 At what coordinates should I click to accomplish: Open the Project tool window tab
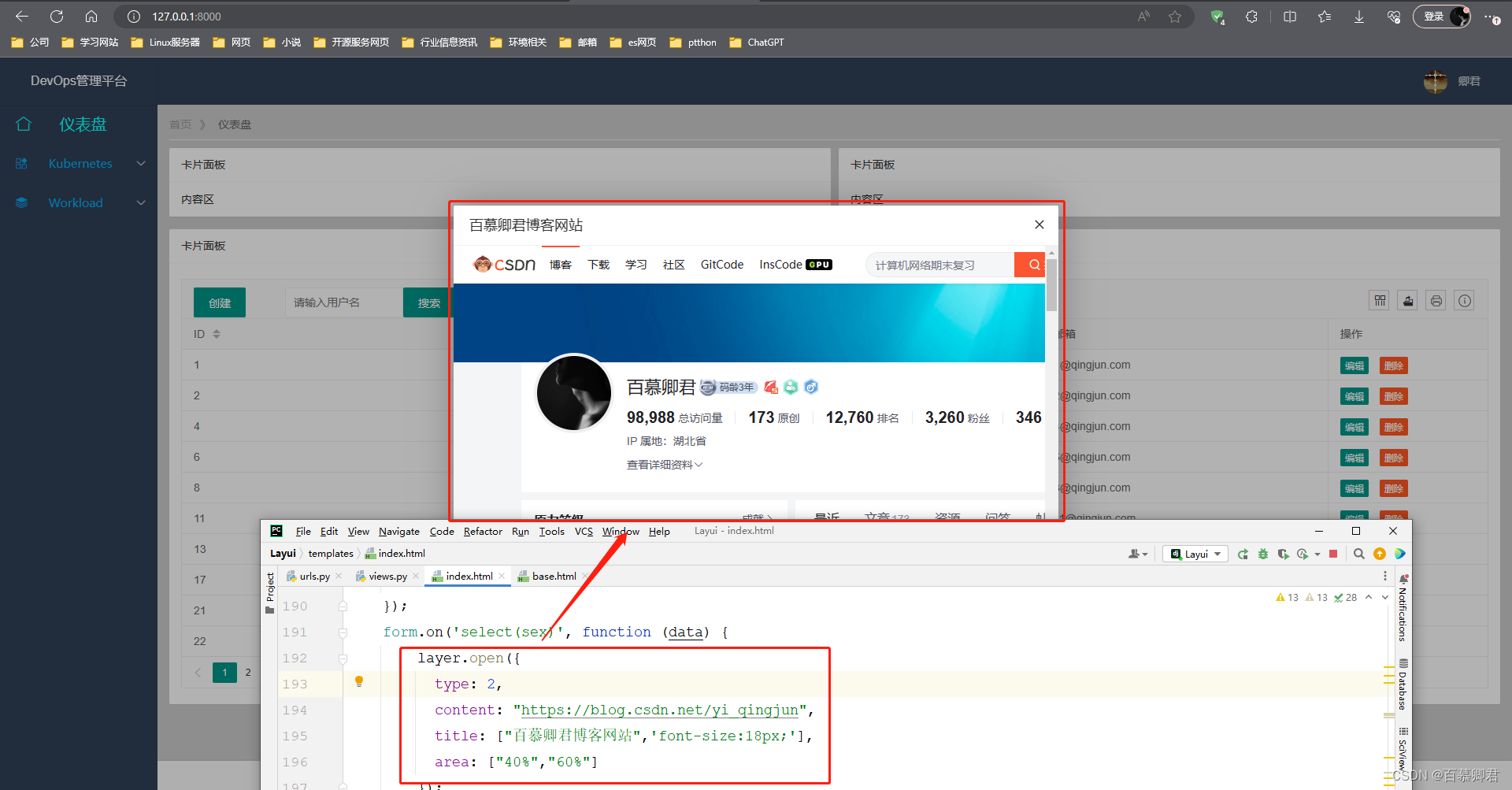(270, 592)
